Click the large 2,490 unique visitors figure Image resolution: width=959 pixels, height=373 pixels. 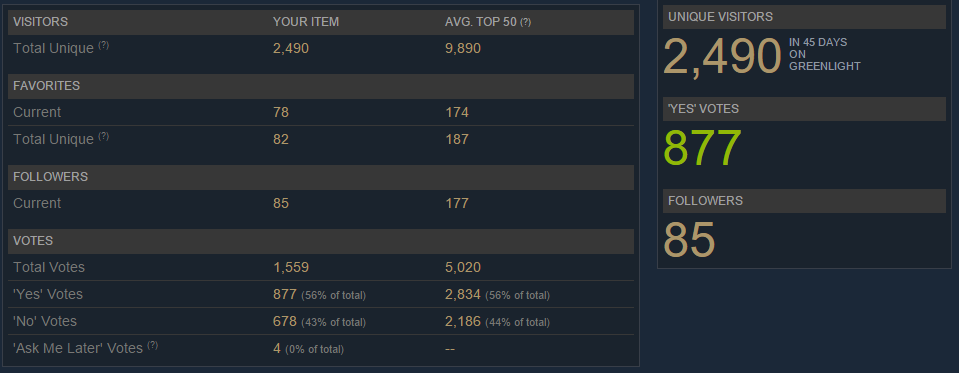722,56
